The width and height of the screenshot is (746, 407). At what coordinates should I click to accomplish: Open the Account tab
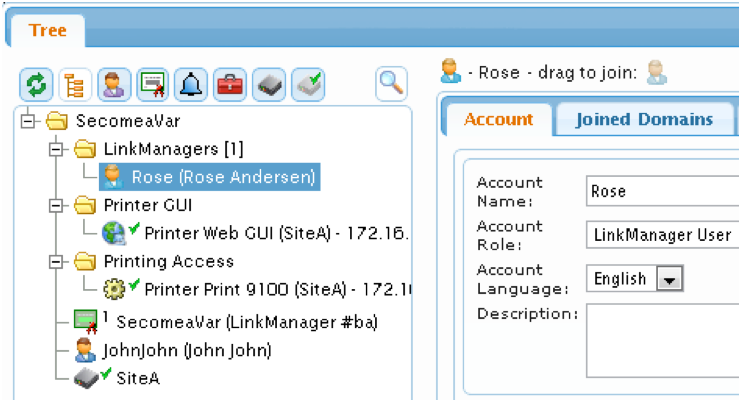498,119
